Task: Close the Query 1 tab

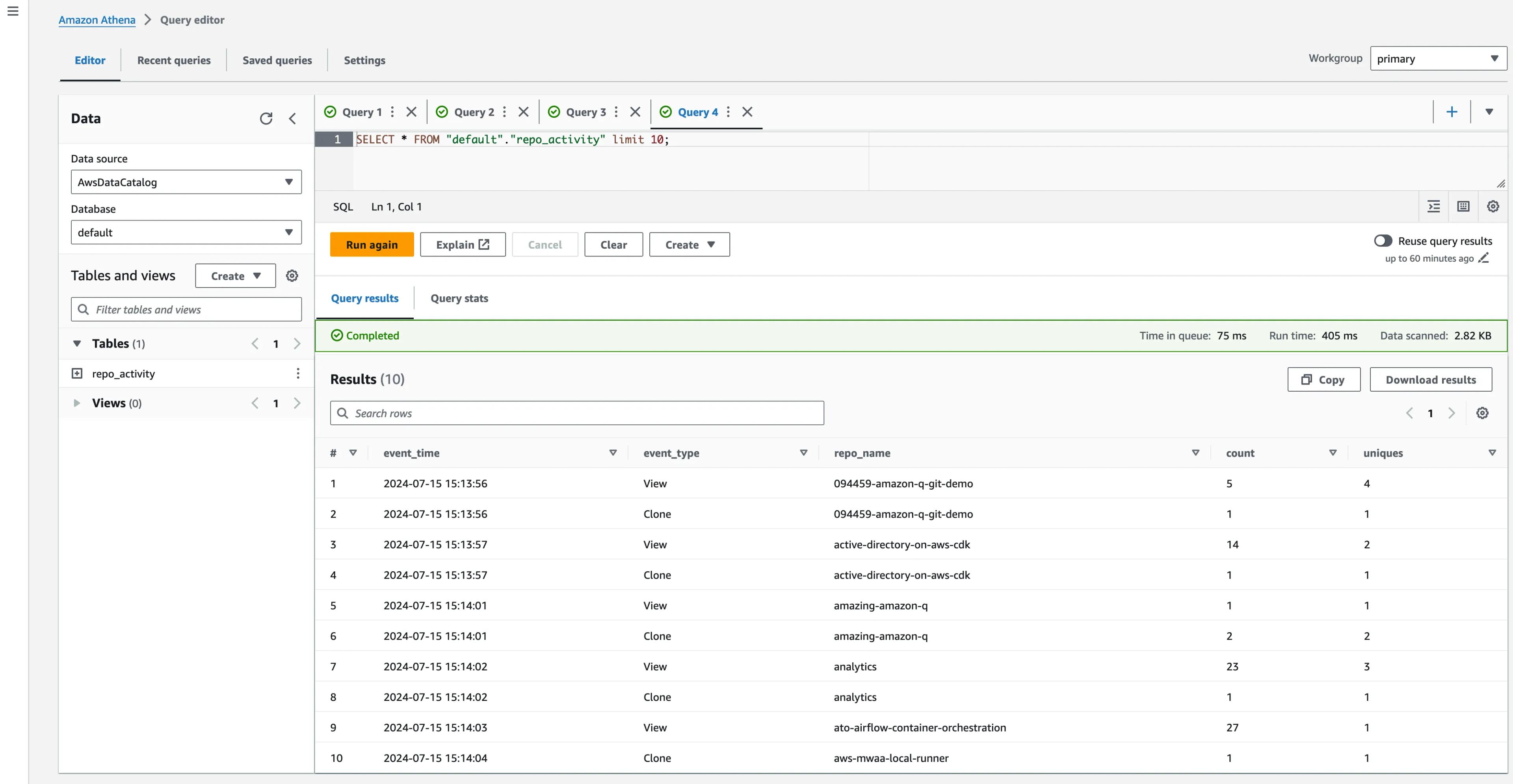Action: pyautogui.click(x=412, y=111)
